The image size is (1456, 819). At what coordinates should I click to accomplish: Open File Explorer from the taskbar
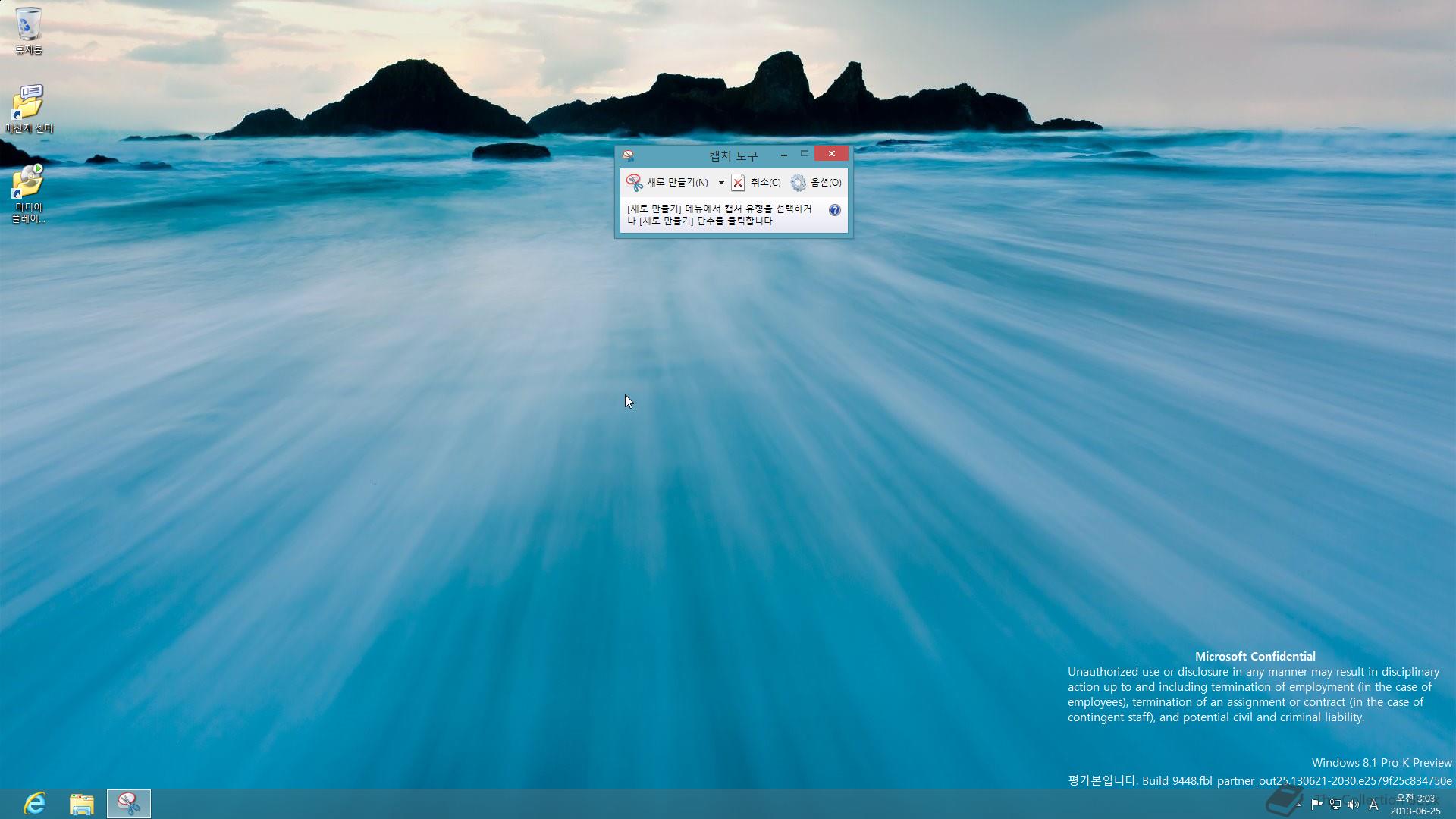[82, 803]
